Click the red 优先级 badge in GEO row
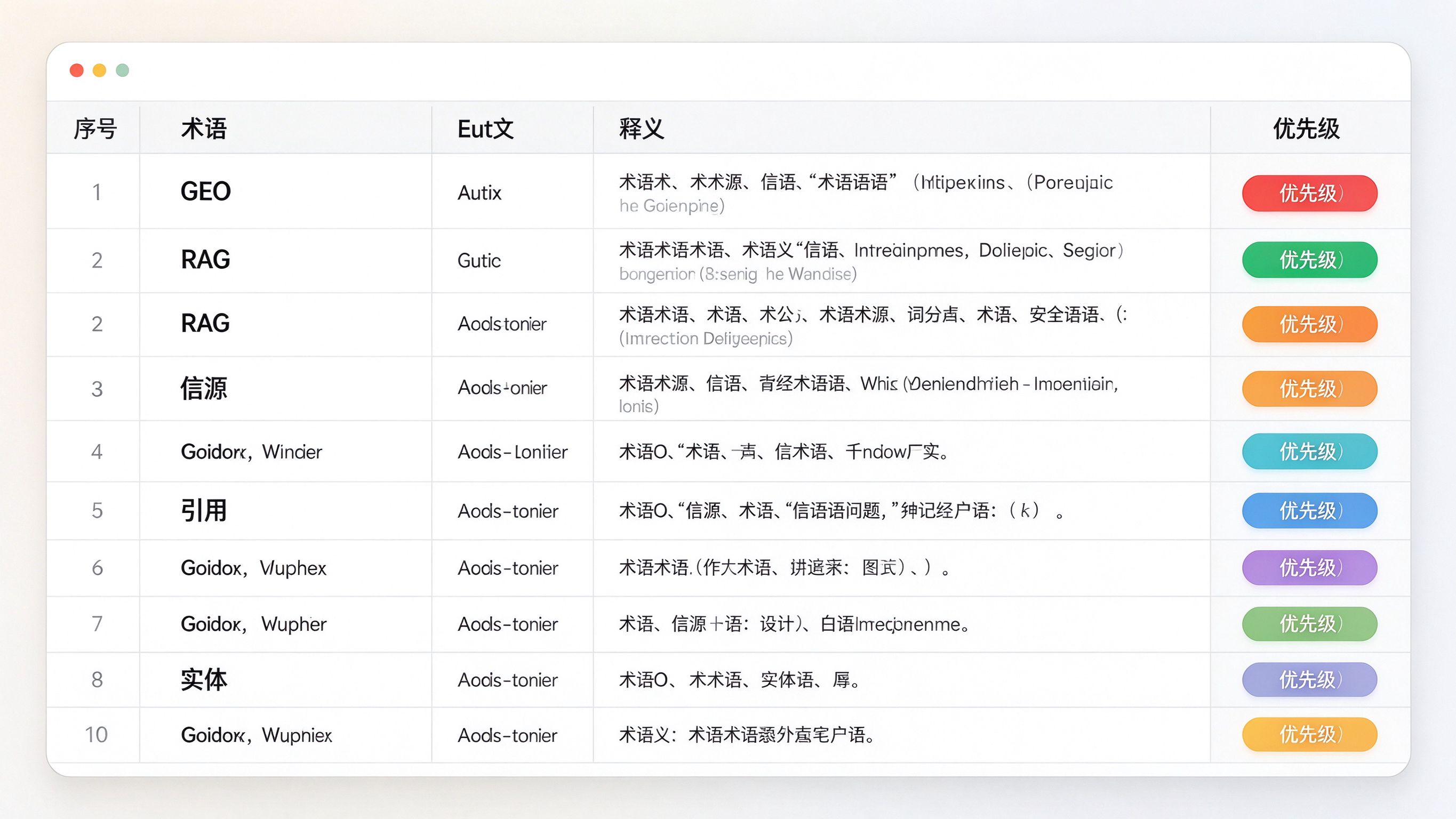The height and width of the screenshot is (819, 1456). click(1309, 194)
